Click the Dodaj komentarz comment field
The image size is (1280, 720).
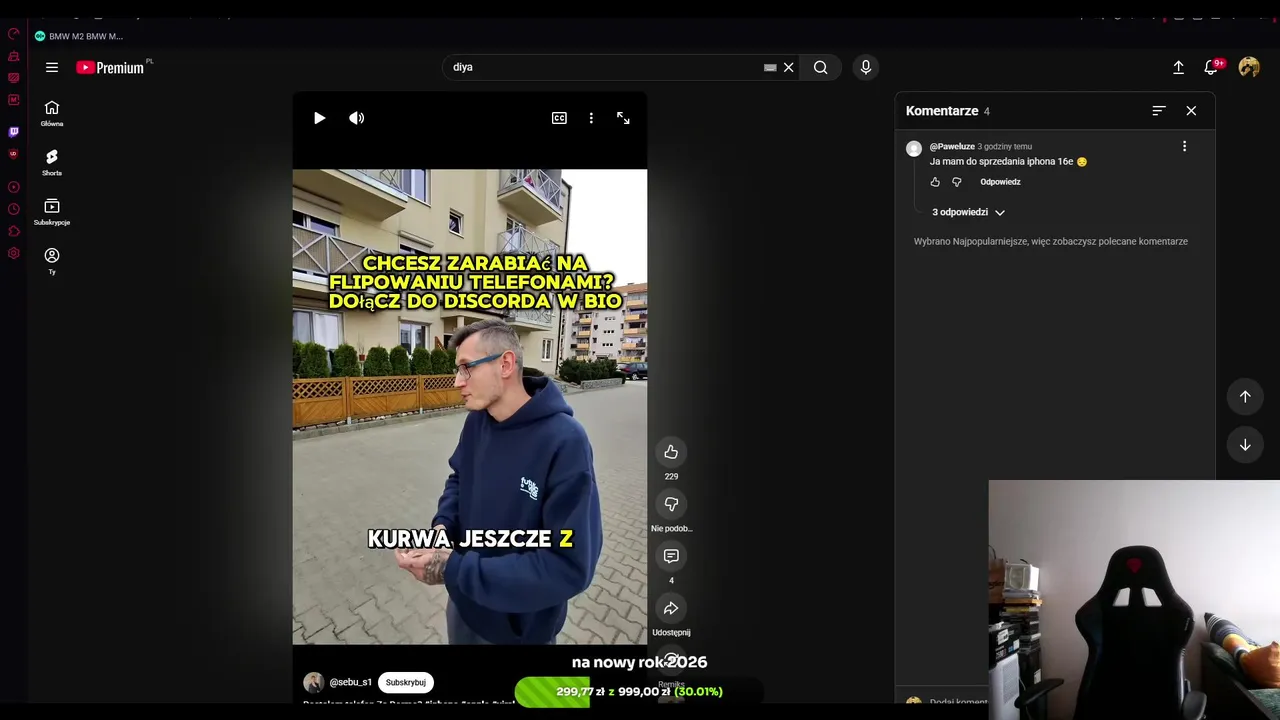(958, 702)
